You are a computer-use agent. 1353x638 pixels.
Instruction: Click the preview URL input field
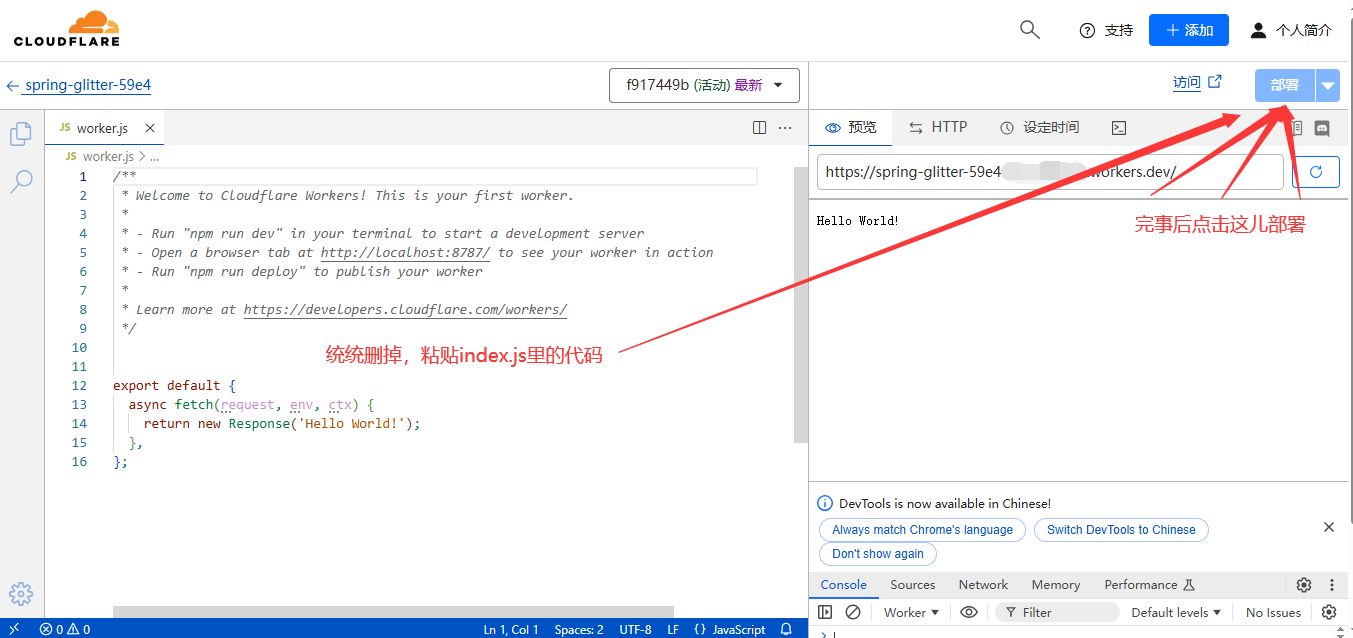point(1050,172)
